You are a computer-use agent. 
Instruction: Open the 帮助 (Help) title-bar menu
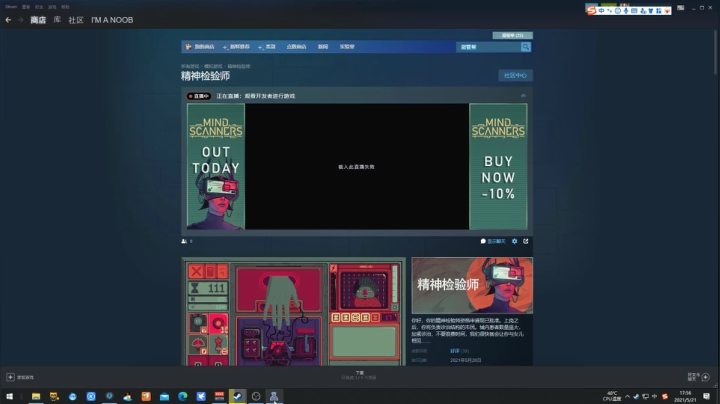click(x=65, y=7)
